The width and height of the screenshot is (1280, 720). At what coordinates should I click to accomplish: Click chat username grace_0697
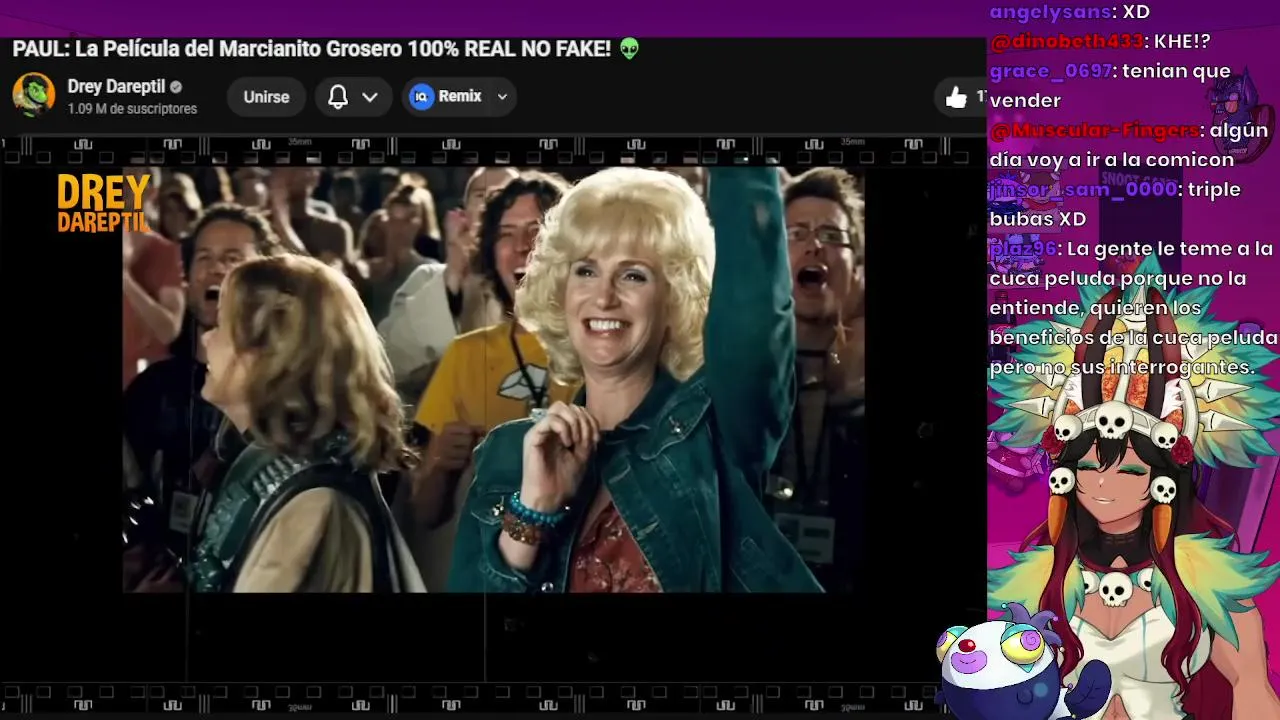[1050, 71]
